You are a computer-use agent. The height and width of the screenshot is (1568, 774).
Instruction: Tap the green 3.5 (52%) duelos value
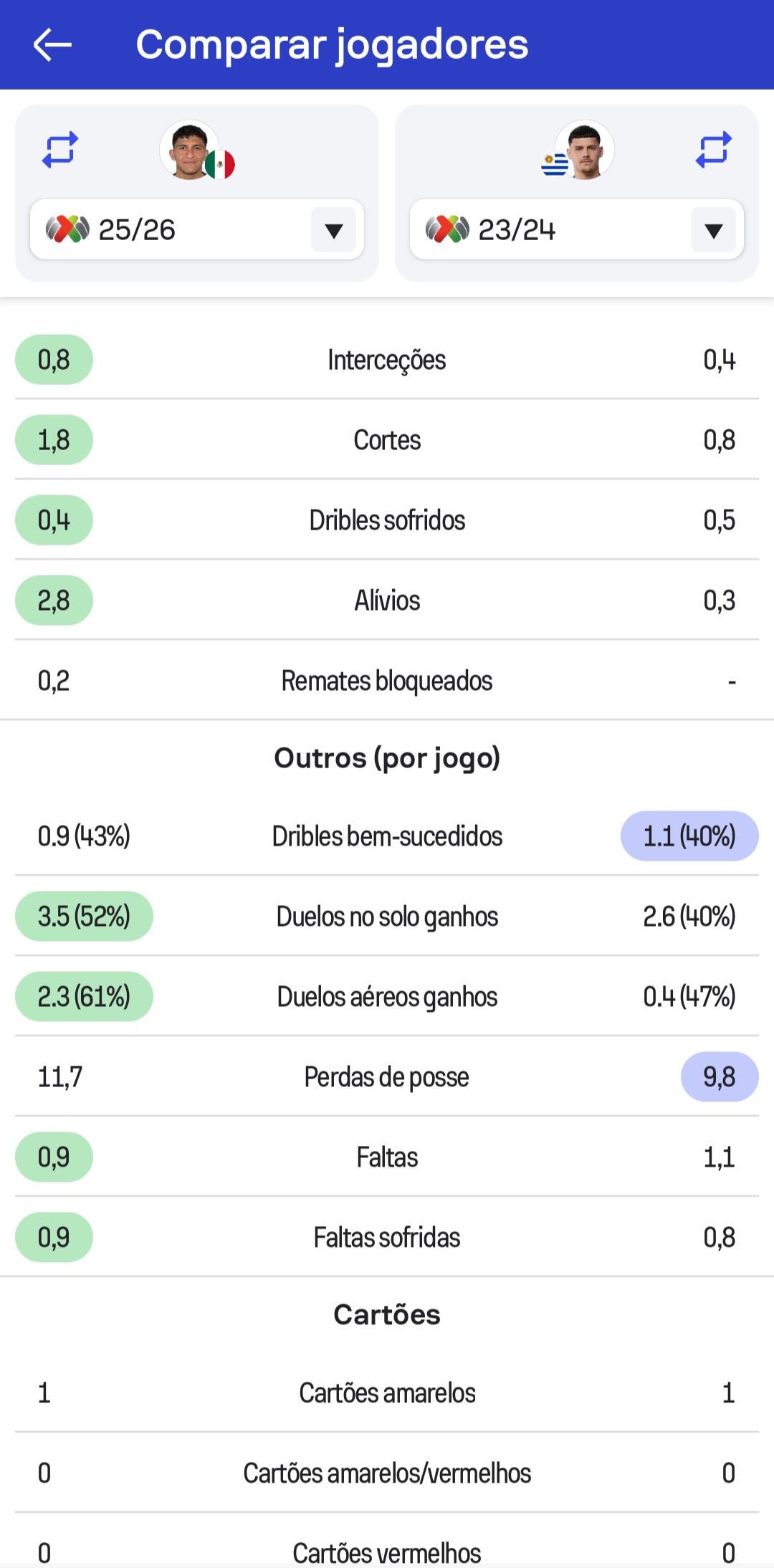(x=84, y=916)
